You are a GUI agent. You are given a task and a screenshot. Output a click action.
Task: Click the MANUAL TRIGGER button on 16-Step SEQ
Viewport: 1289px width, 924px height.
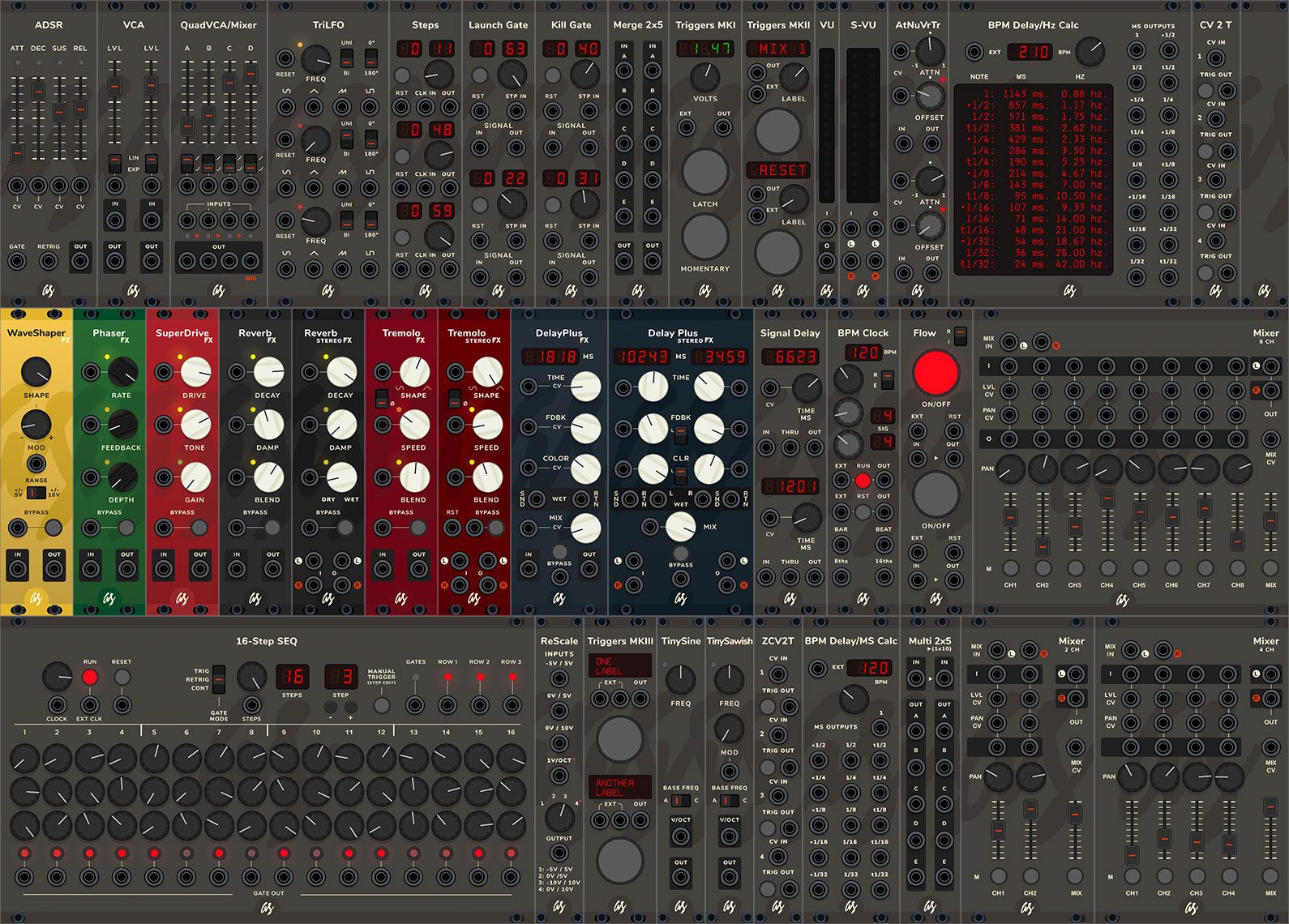point(381,705)
